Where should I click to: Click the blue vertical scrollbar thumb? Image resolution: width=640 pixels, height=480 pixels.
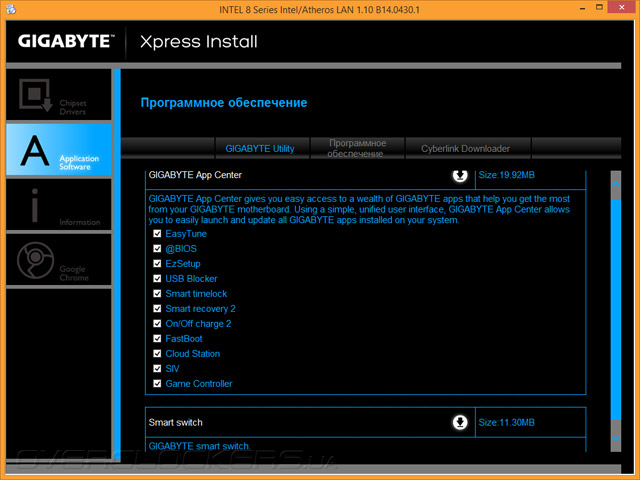616,310
